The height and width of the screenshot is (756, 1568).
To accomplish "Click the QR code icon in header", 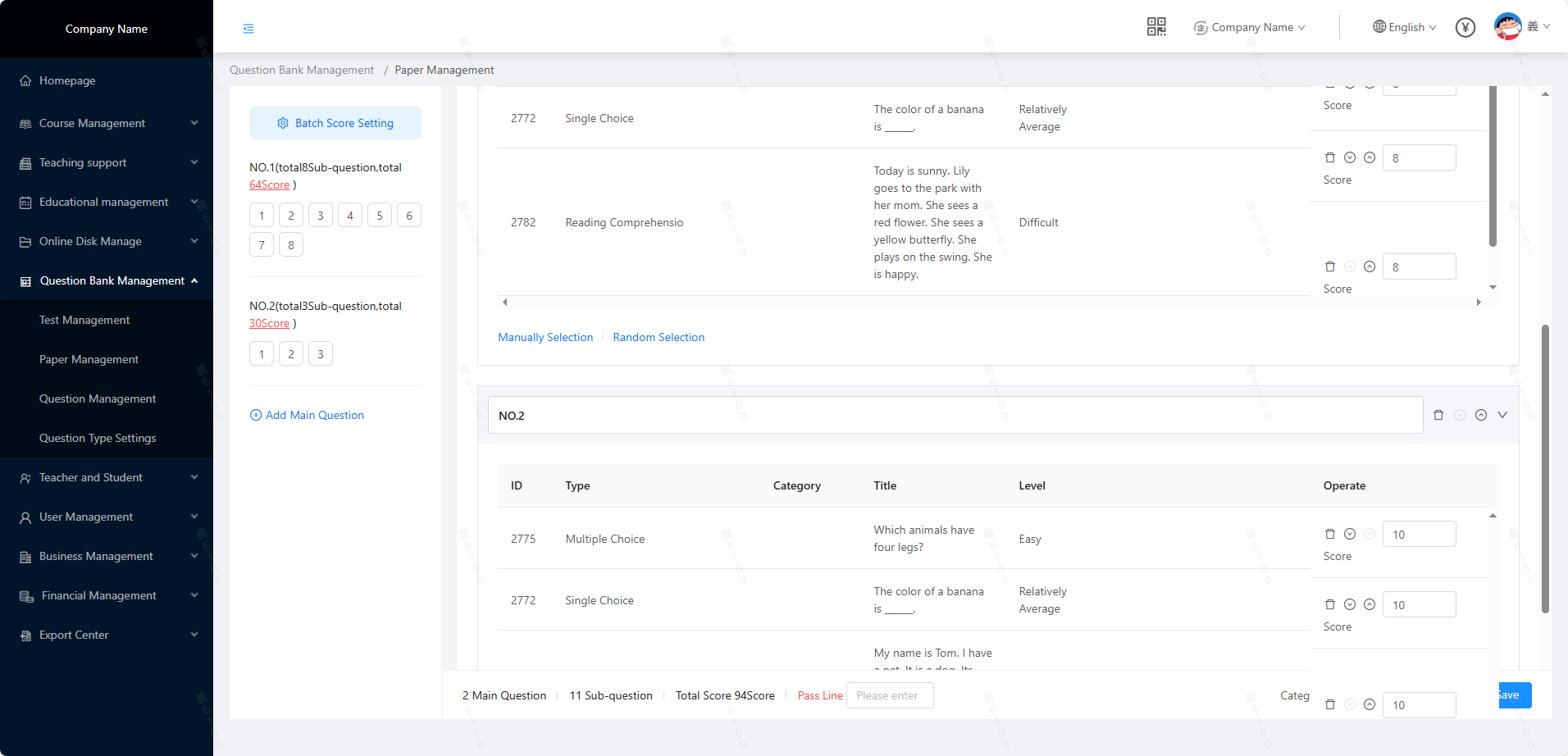I will [1155, 27].
